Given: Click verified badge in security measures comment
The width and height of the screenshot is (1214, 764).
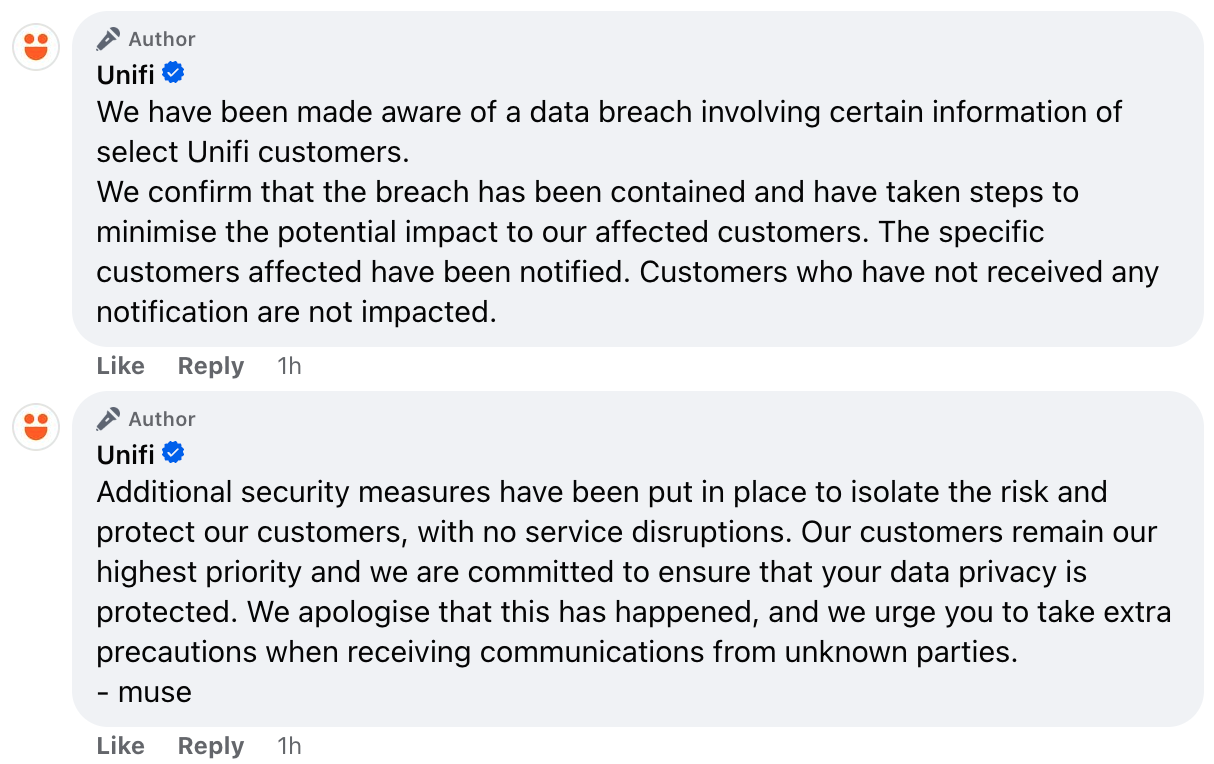Looking at the screenshot, I should (x=173, y=453).
